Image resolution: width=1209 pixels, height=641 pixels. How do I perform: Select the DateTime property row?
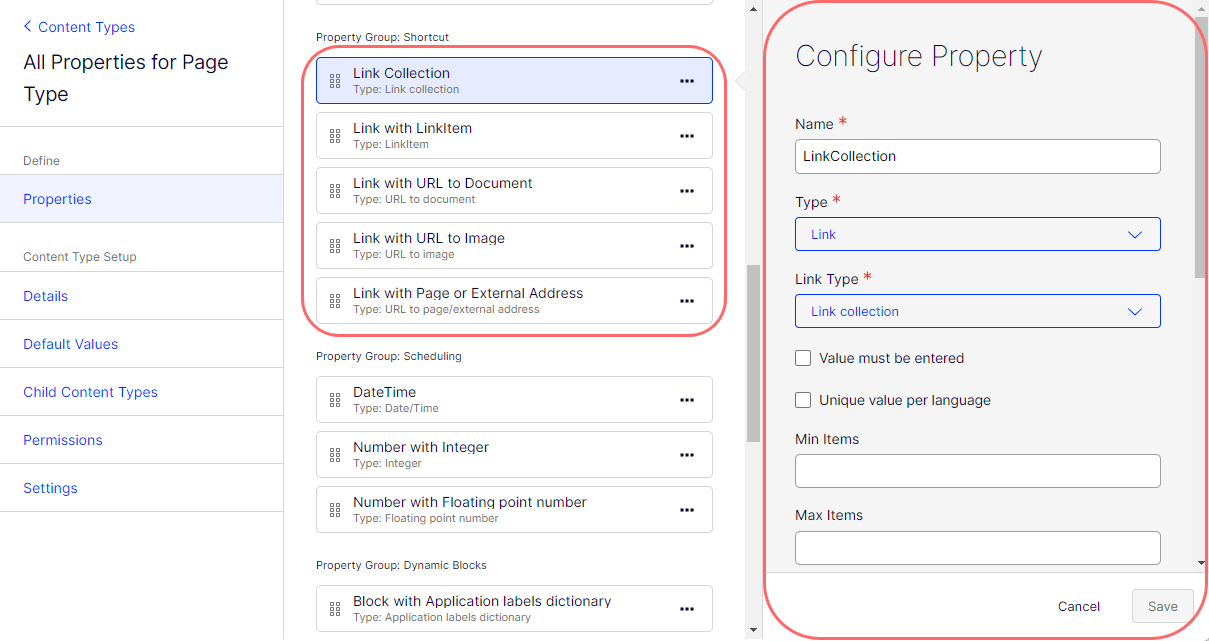click(514, 400)
